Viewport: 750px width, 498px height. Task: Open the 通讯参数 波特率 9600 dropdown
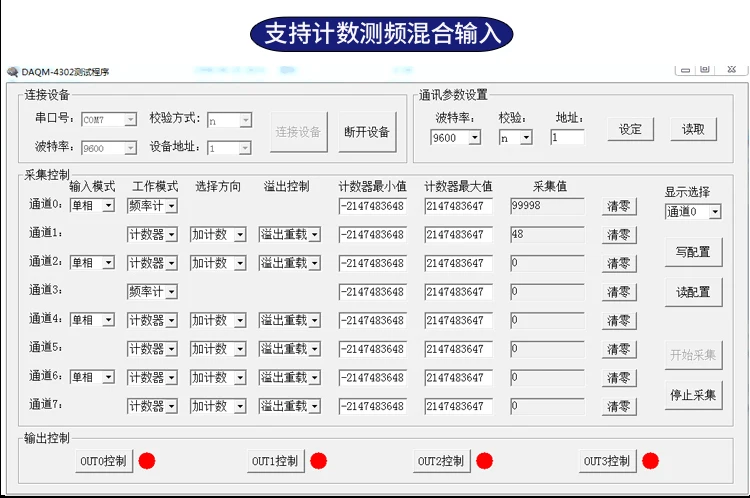coord(455,138)
